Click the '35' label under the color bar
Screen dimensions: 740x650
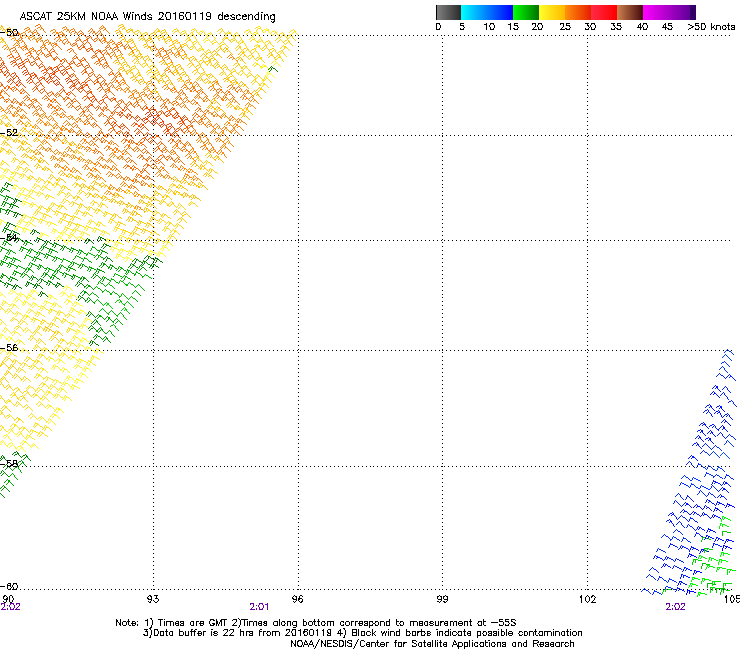tap(616, 26)
